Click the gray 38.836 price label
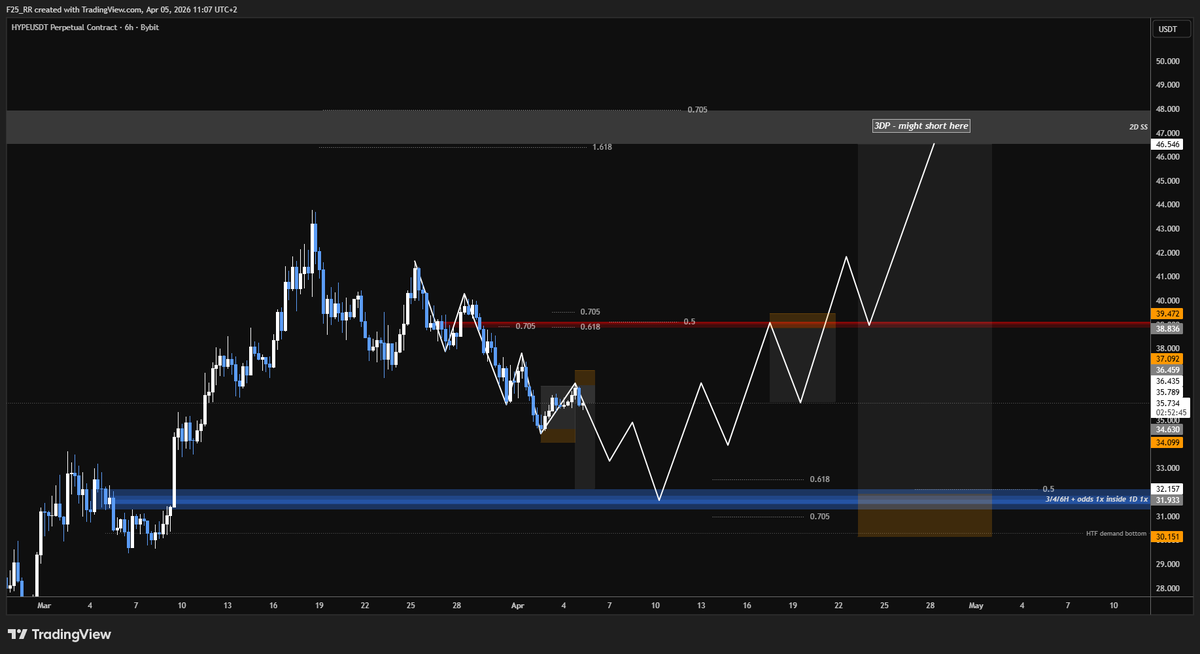 1168,328
